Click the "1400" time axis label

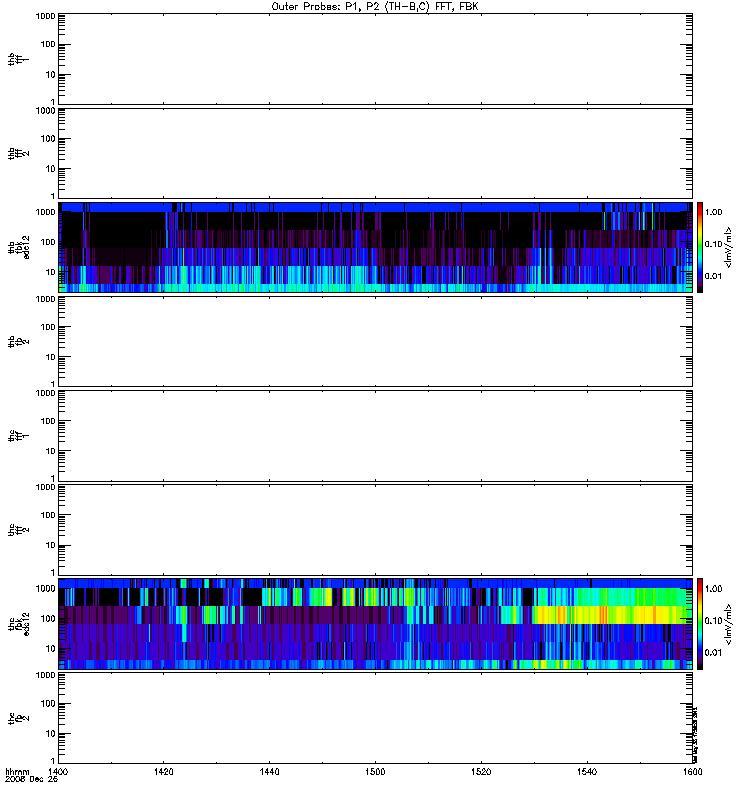pos(58,771)
